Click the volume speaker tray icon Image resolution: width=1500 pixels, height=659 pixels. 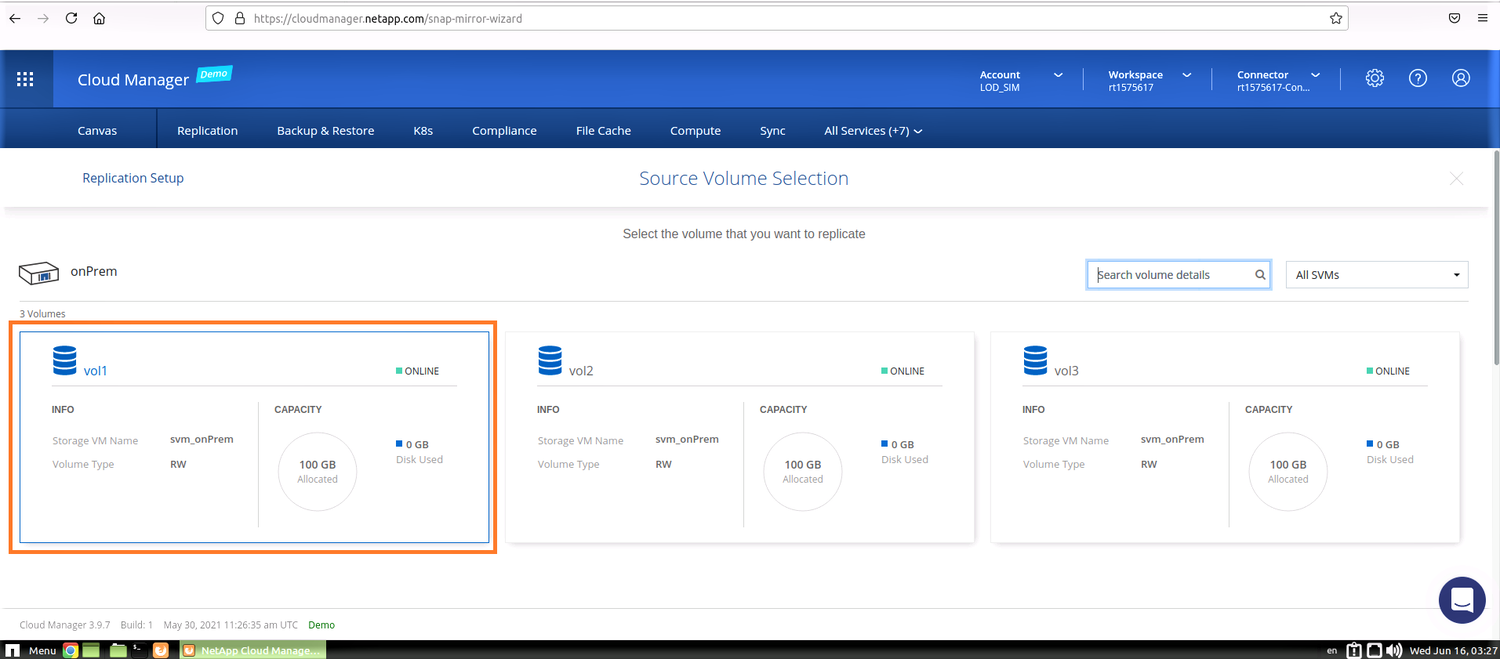point(1394,650)
